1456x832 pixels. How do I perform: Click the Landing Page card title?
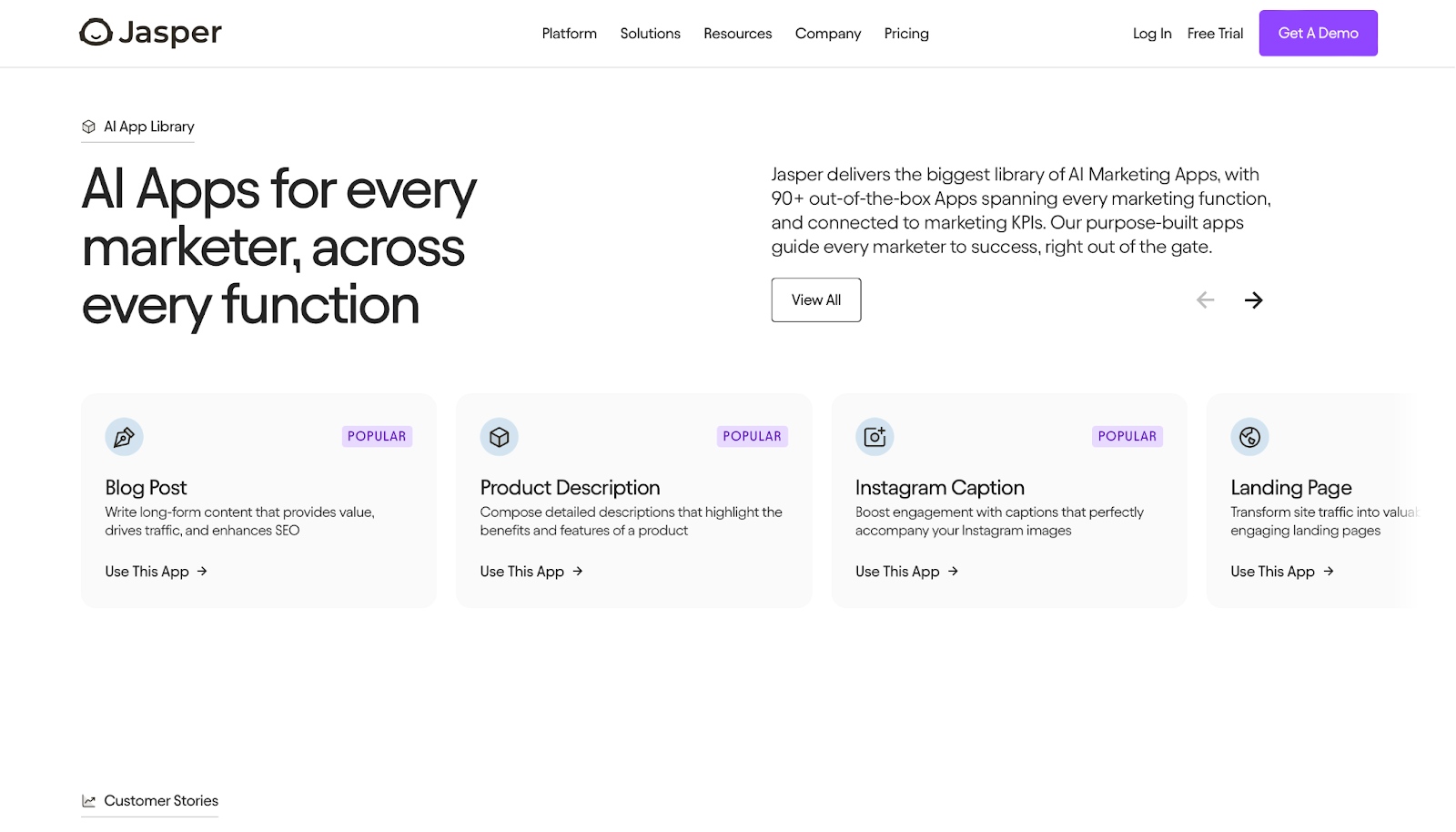1291,488
